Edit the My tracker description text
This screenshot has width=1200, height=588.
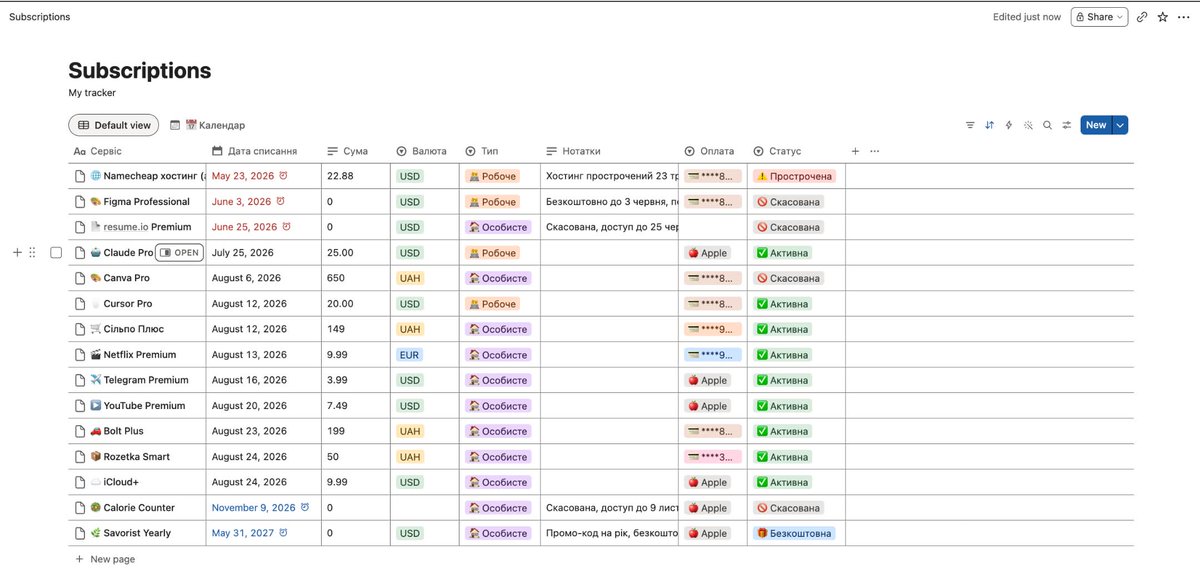coord(92,93)
